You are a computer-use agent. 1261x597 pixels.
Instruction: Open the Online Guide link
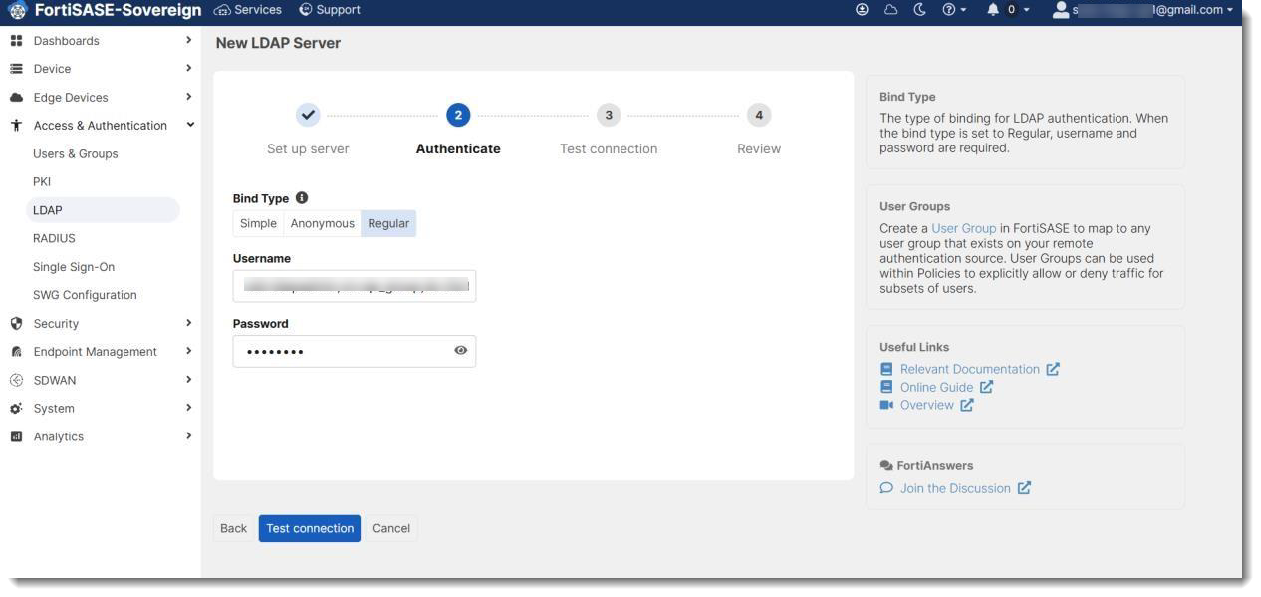click(936, 387)
